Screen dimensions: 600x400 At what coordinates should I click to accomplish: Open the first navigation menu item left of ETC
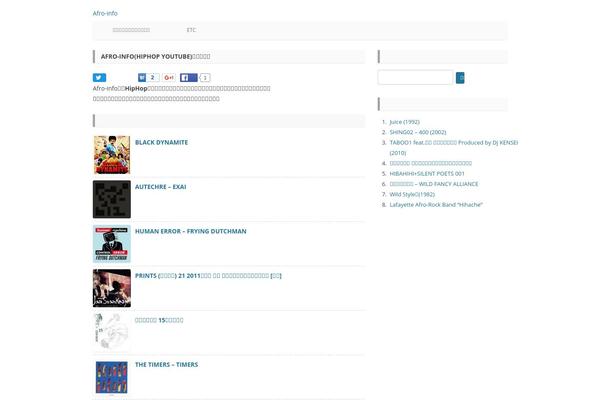pyautogui.click(x=131, y=30)
